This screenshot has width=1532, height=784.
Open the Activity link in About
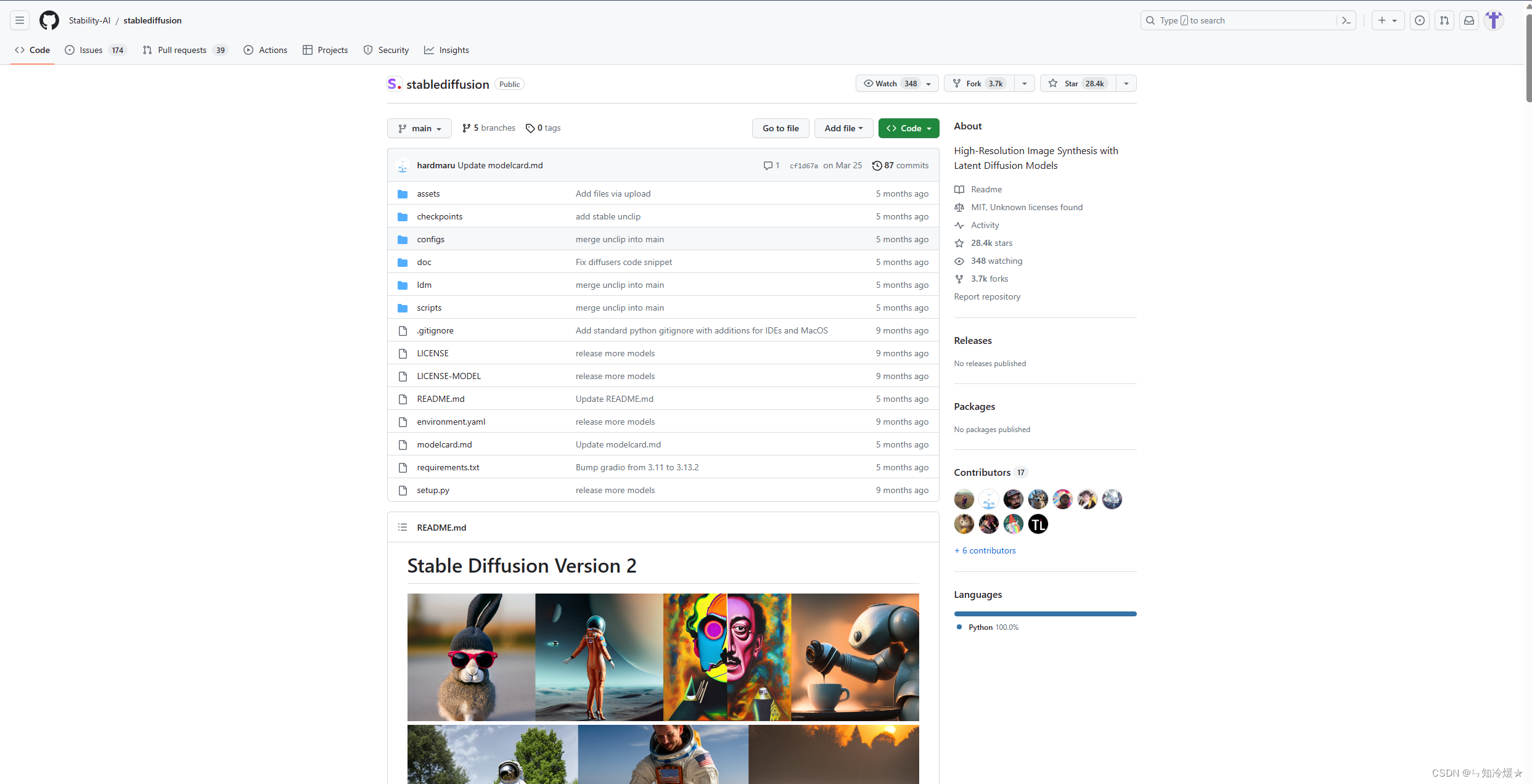tap(977, 225)
